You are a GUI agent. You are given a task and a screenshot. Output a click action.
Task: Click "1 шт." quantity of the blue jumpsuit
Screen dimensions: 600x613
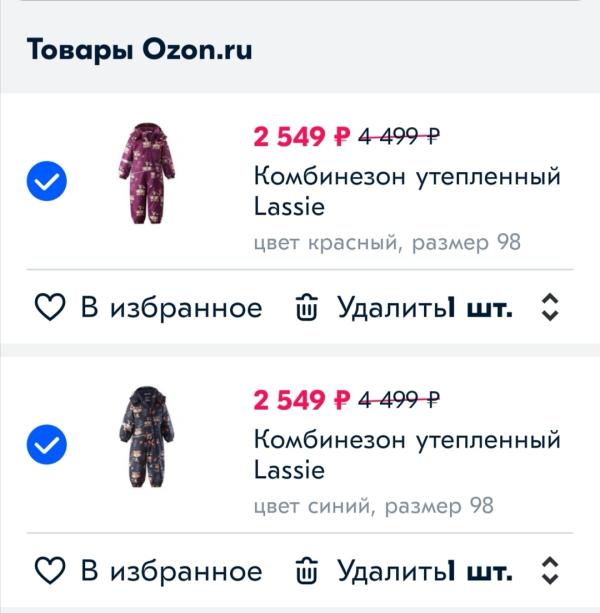tap(481, 572)
